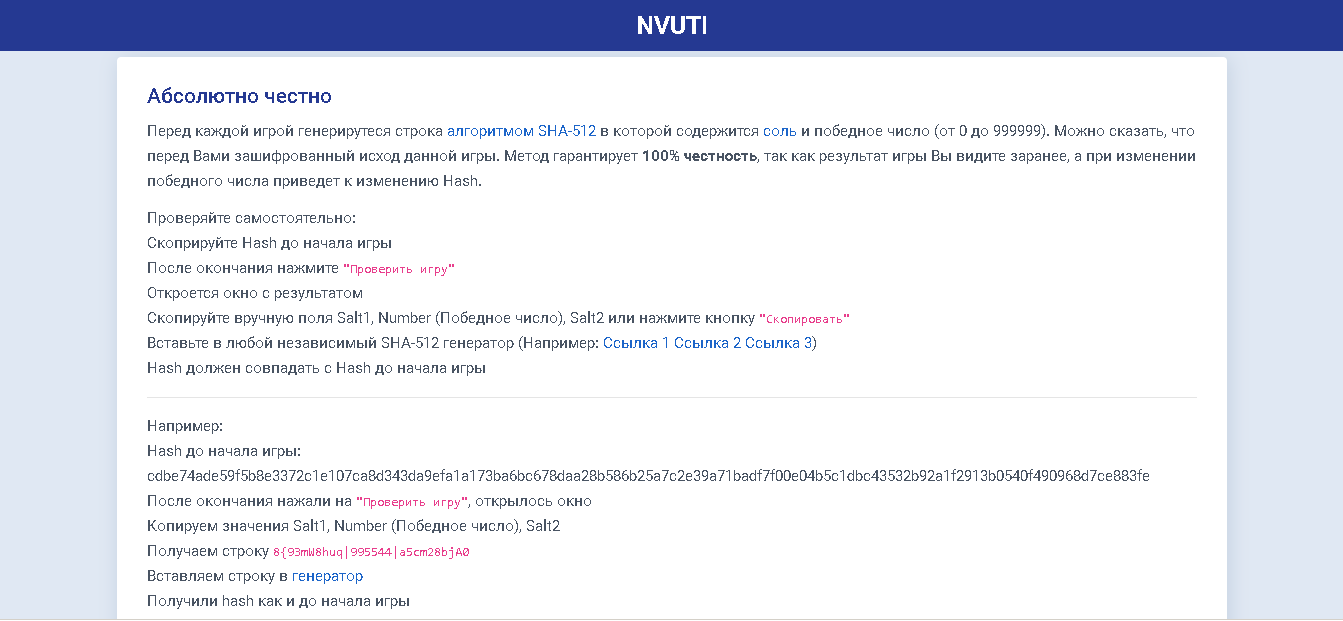
Task: Click the 'Например:' line
Action: pos(185,426)
